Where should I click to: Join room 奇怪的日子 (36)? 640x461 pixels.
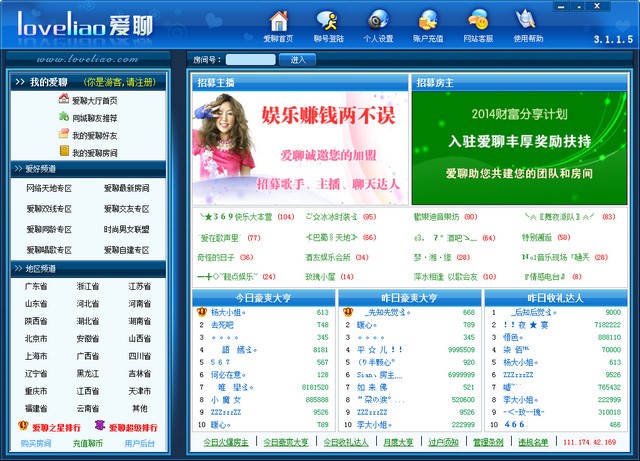point(225,257)
